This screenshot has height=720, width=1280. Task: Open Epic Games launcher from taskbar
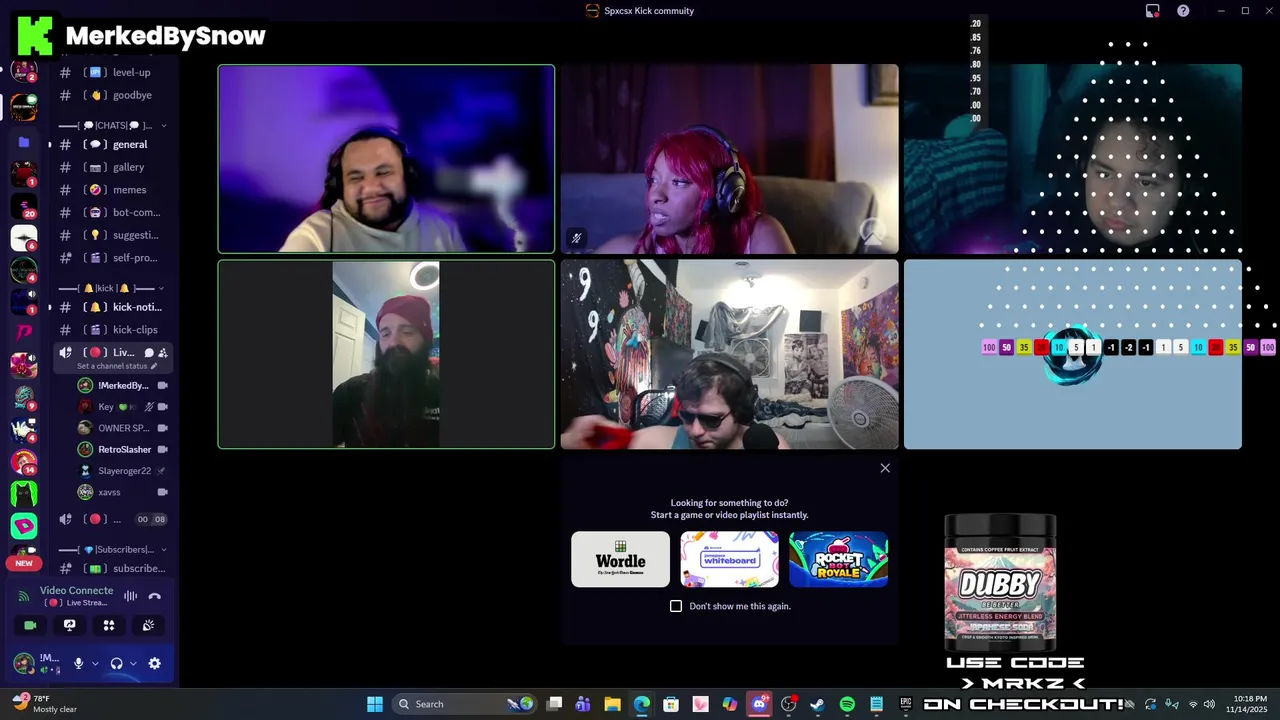point(906,704)
